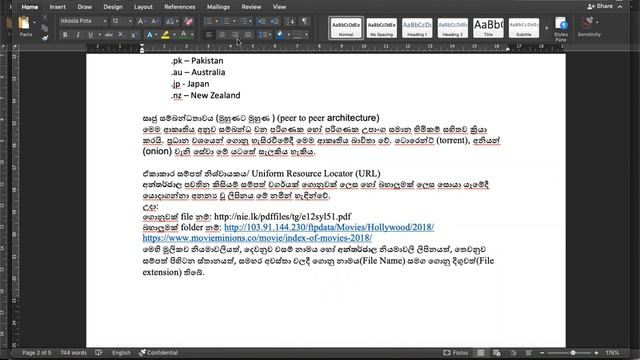Increase font size with larger A icon
Image resolution: width=640 pixels, height=360 pixels.
pos(141,21)
